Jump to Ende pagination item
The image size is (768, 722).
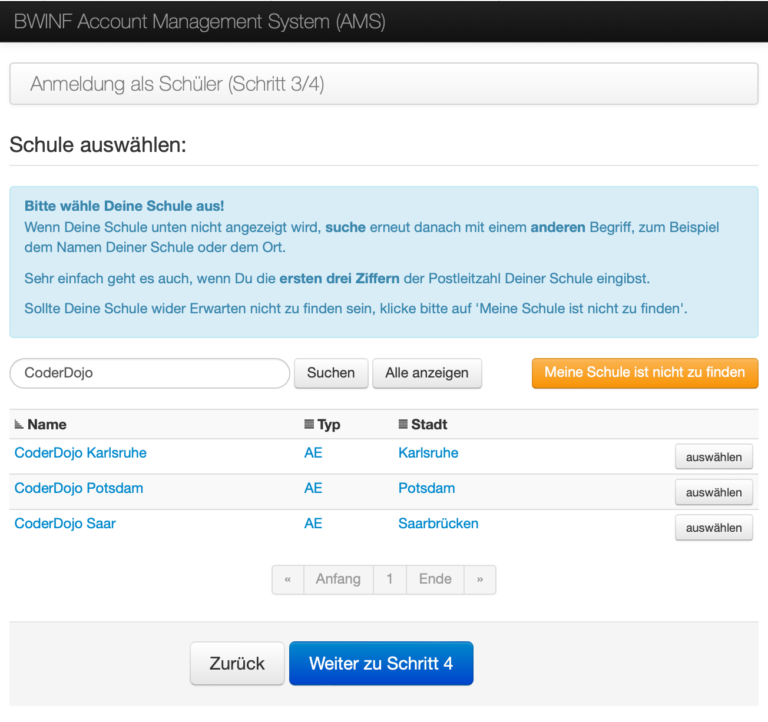point(435,580)
